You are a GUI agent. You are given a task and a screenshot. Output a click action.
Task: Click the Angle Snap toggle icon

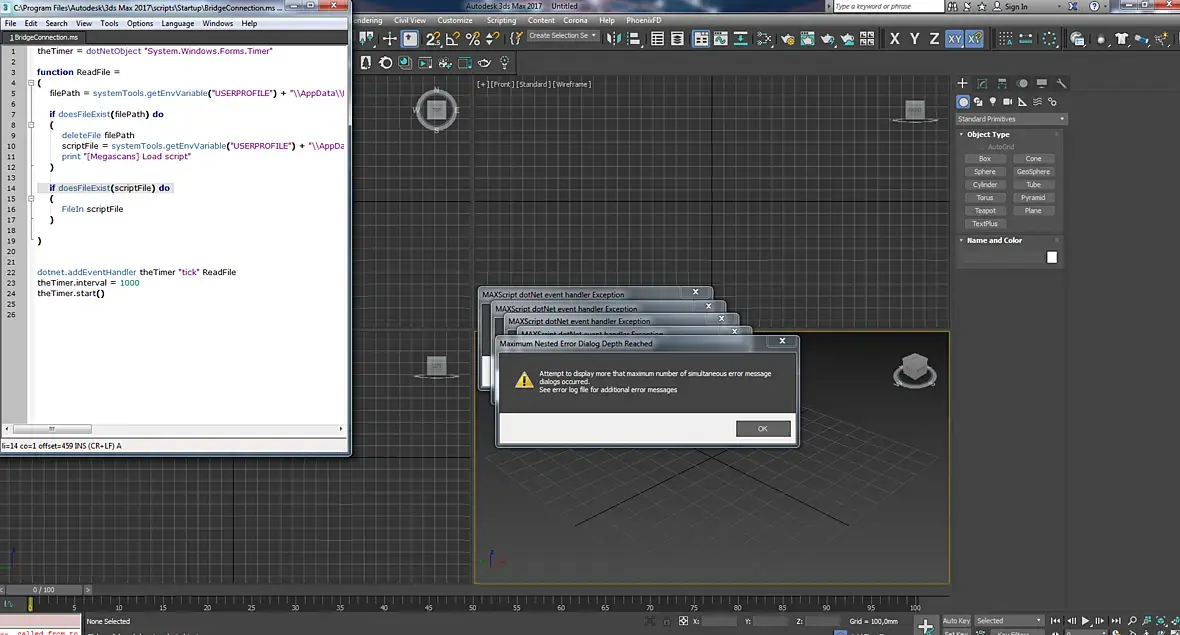[453, 39]
